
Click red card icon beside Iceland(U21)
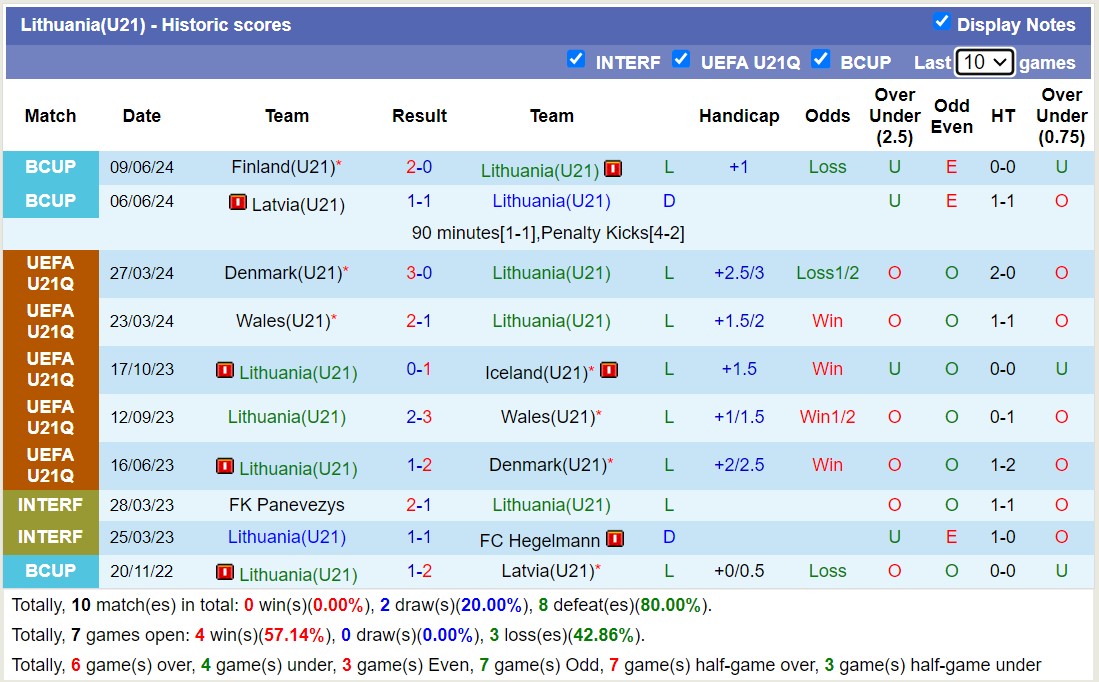click(x=609, y=371)
